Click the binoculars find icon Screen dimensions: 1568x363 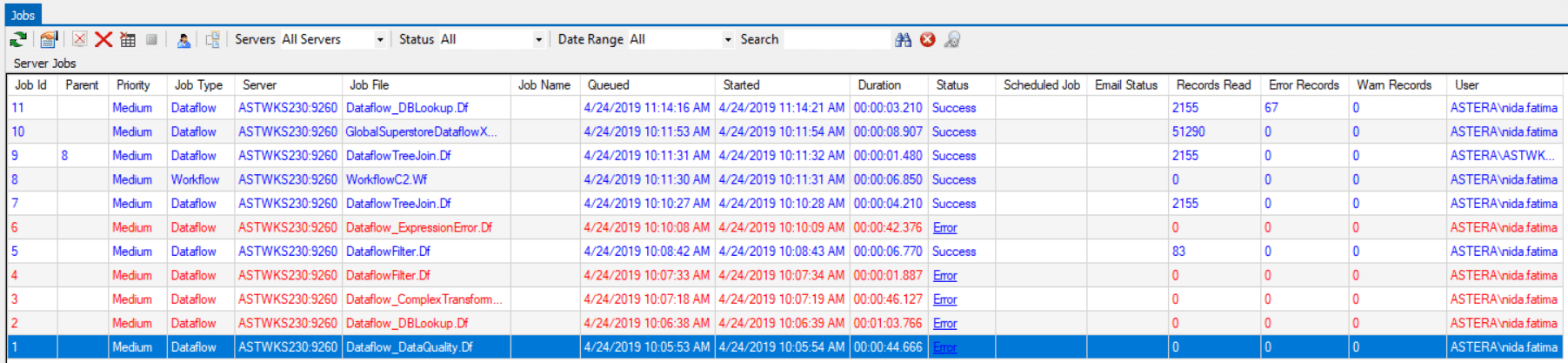click(x=904, y=39)
